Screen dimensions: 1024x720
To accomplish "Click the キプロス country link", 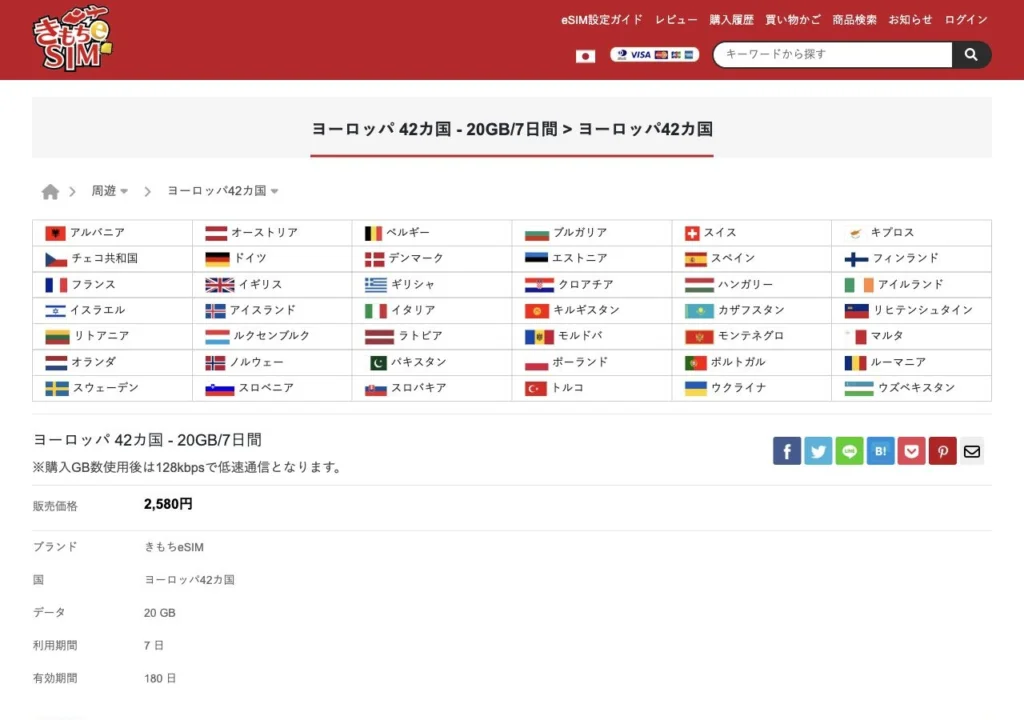I will [x=892, y=232].
